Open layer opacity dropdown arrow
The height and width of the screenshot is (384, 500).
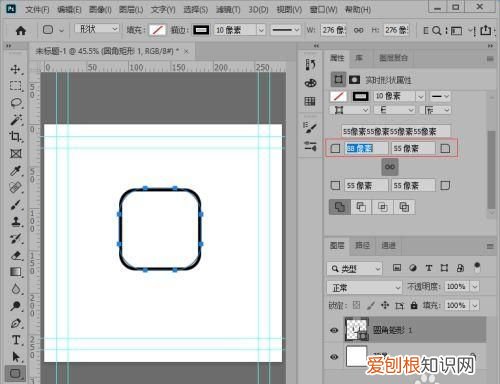pos(475,286)
